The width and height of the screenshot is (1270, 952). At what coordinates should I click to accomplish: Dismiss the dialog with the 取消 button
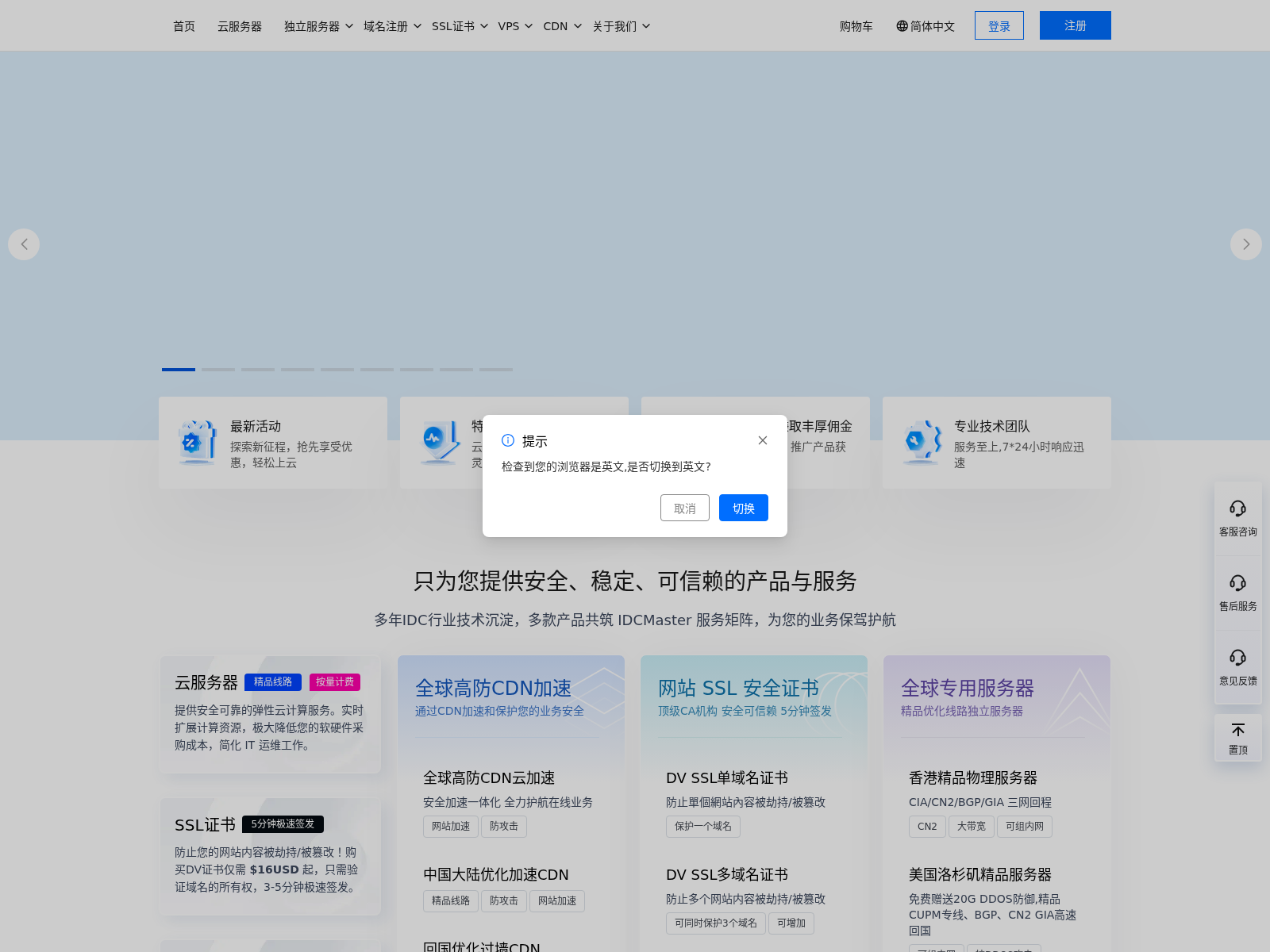[x=684, y=508]
